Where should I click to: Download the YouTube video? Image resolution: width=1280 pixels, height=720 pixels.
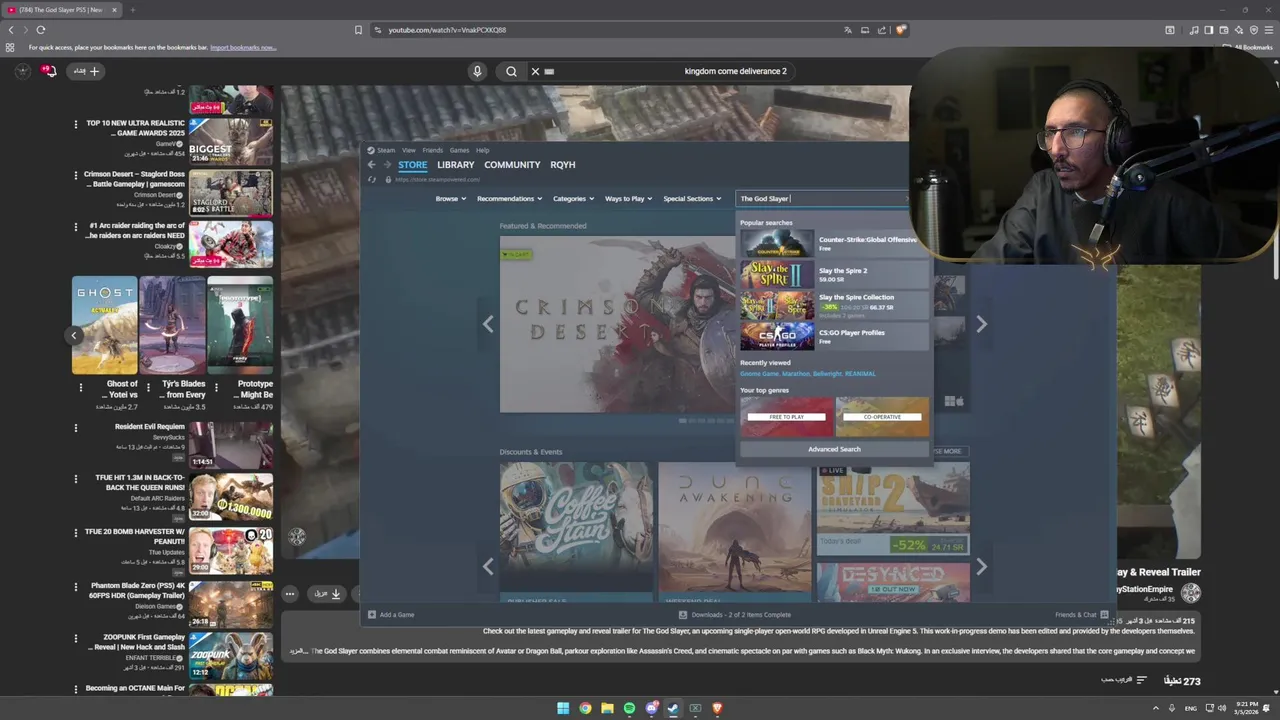click(326, 593)
